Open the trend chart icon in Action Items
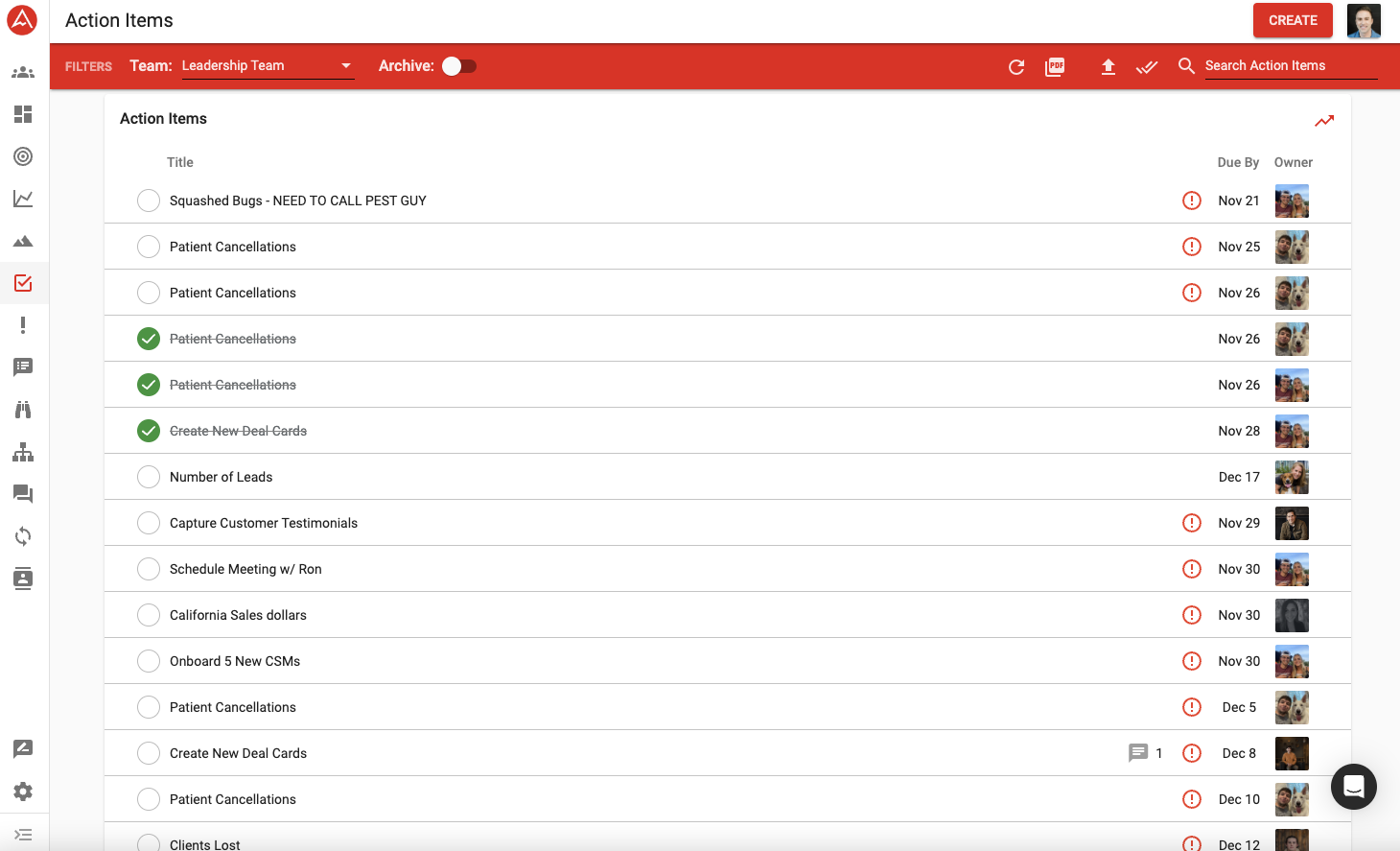The height and width of the screenshot is (851, 1400). click(1324, 120)
